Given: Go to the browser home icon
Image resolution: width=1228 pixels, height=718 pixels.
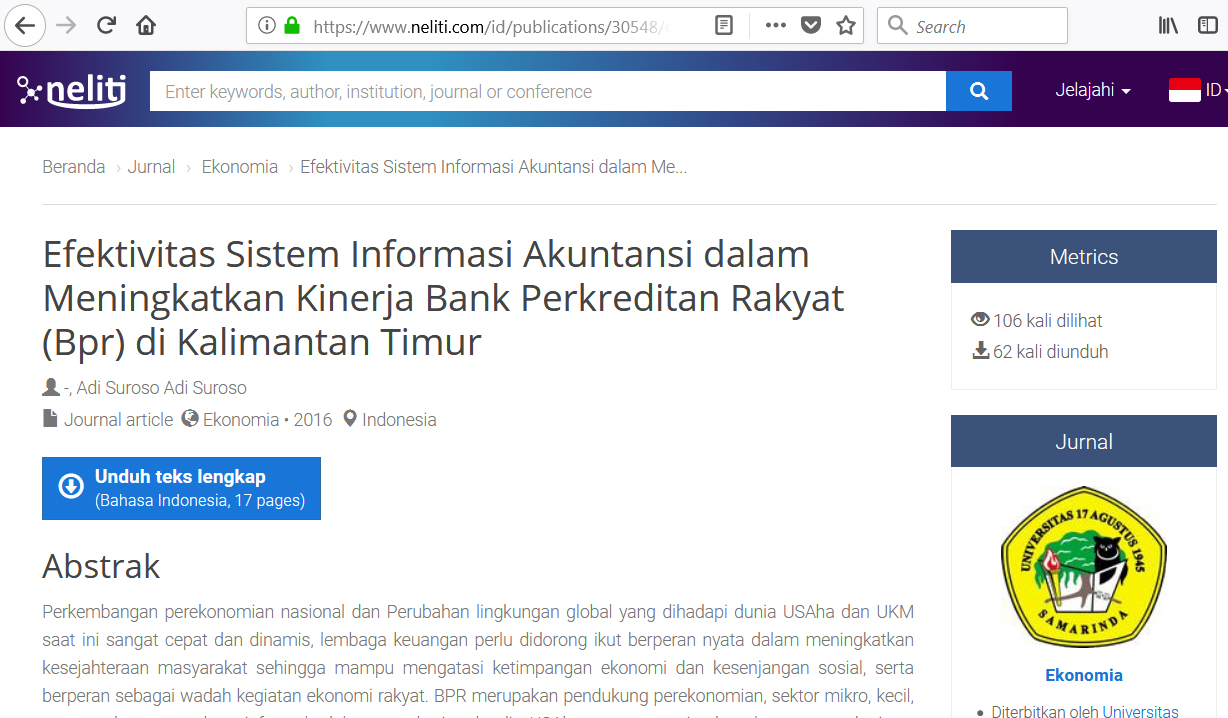Looking at the screenshot, I should (146, 26).
